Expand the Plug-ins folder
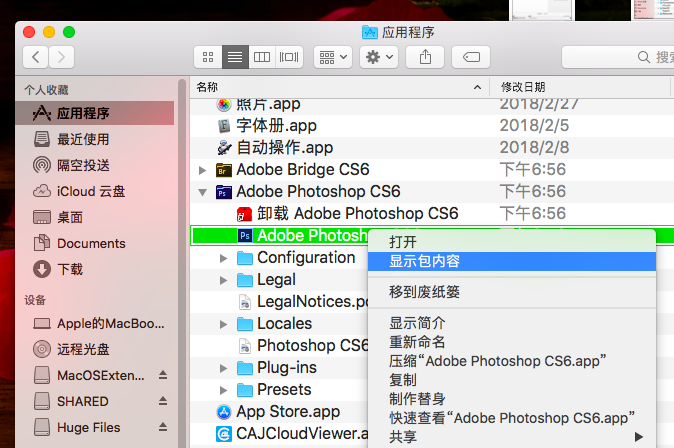Viewport: 674px width, 448px height. click(x=223, y=368)
